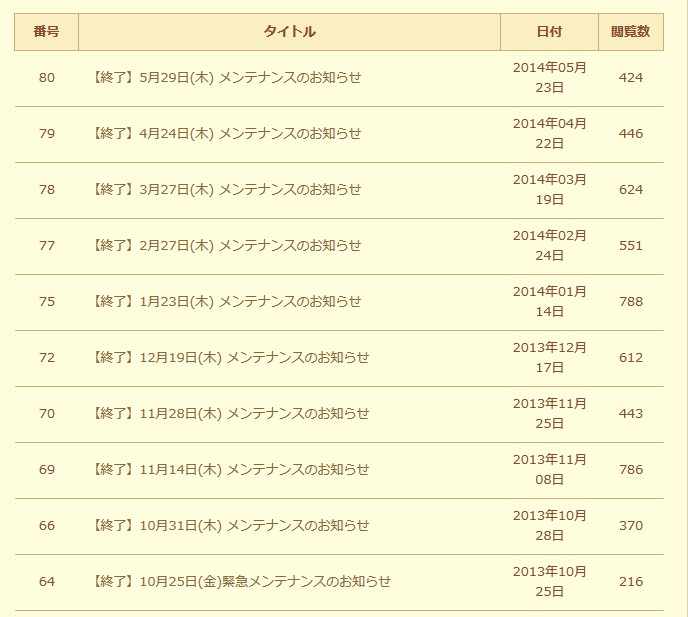The height and width of the screenshot is (617, 688).
Task: Click the タイトル column header
Action: [289, 32]
